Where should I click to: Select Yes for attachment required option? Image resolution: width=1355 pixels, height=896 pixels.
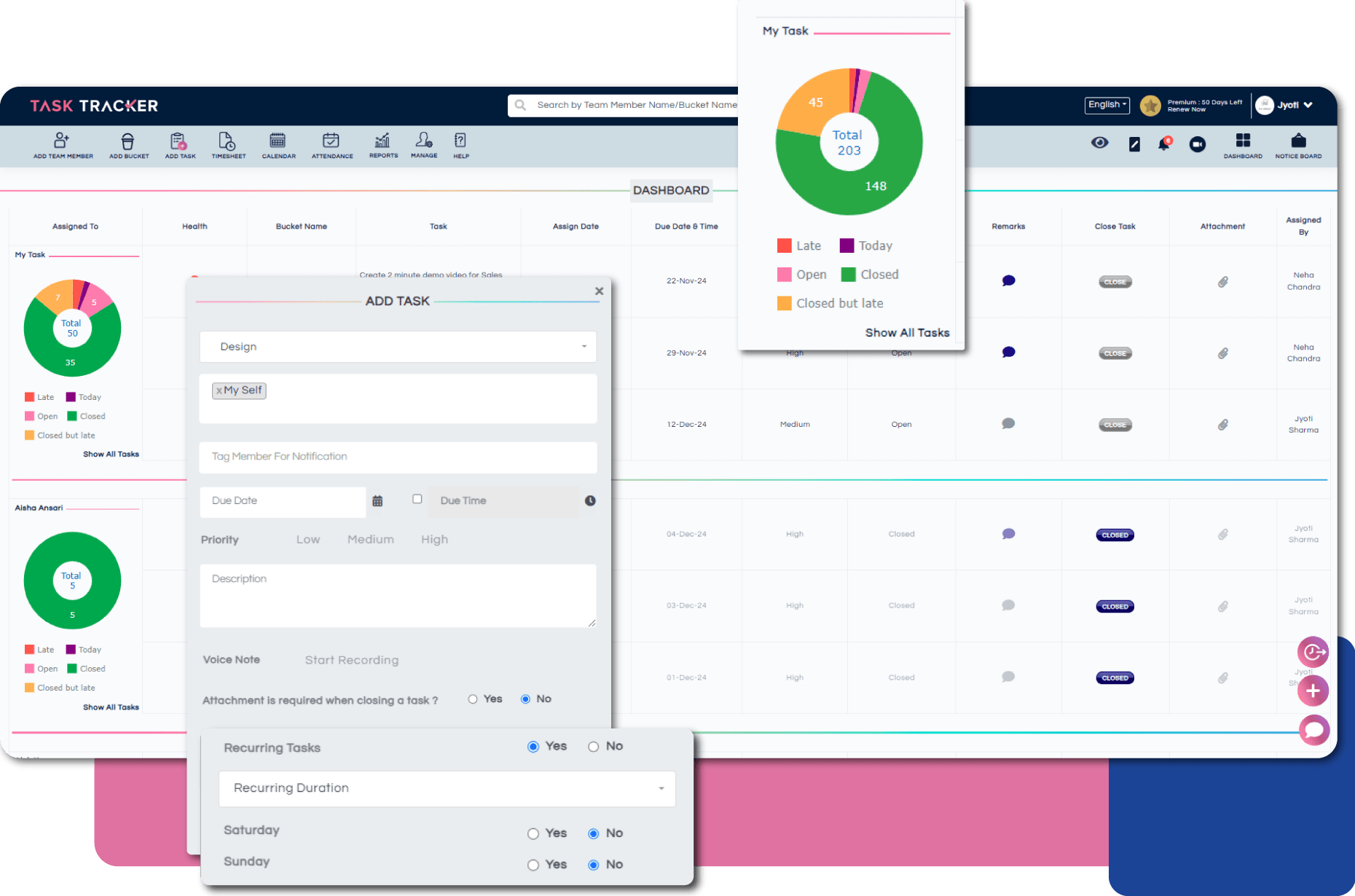click(x=473, y=699)
